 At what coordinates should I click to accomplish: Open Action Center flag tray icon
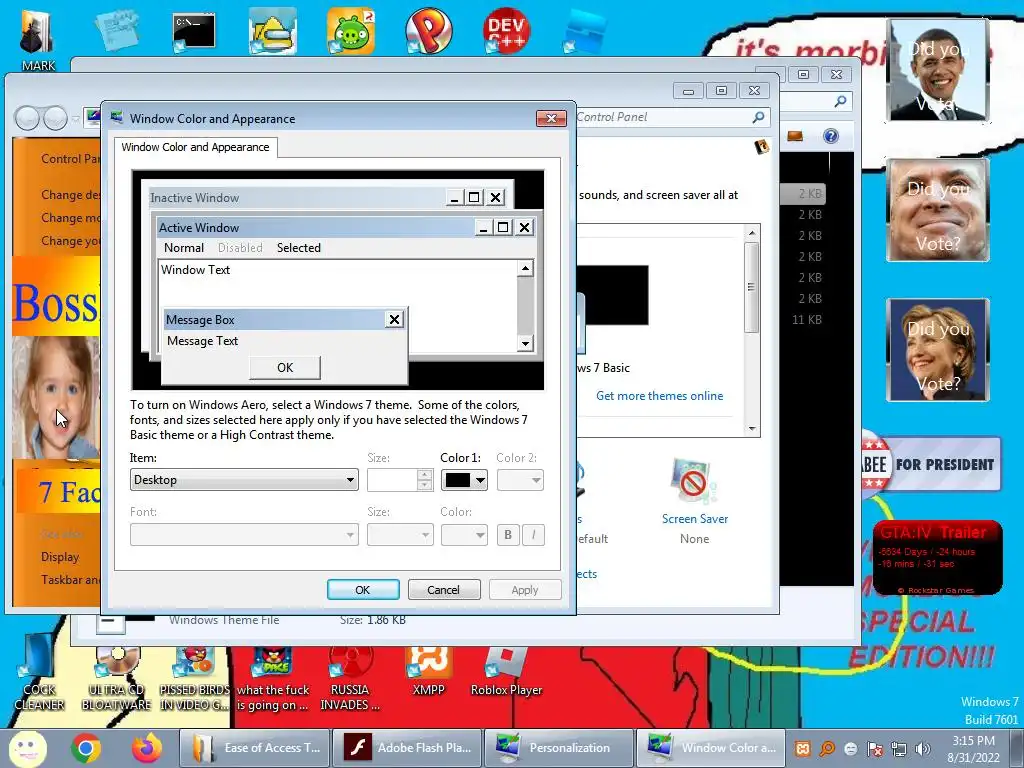coord(875,748)
